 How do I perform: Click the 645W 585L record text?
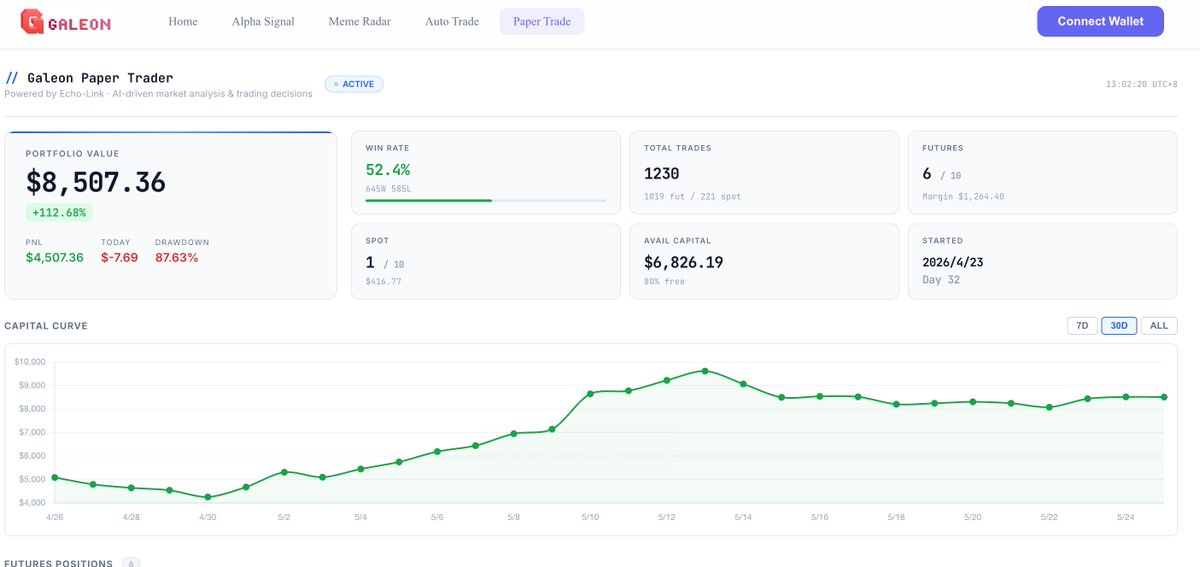pos(388,187)
